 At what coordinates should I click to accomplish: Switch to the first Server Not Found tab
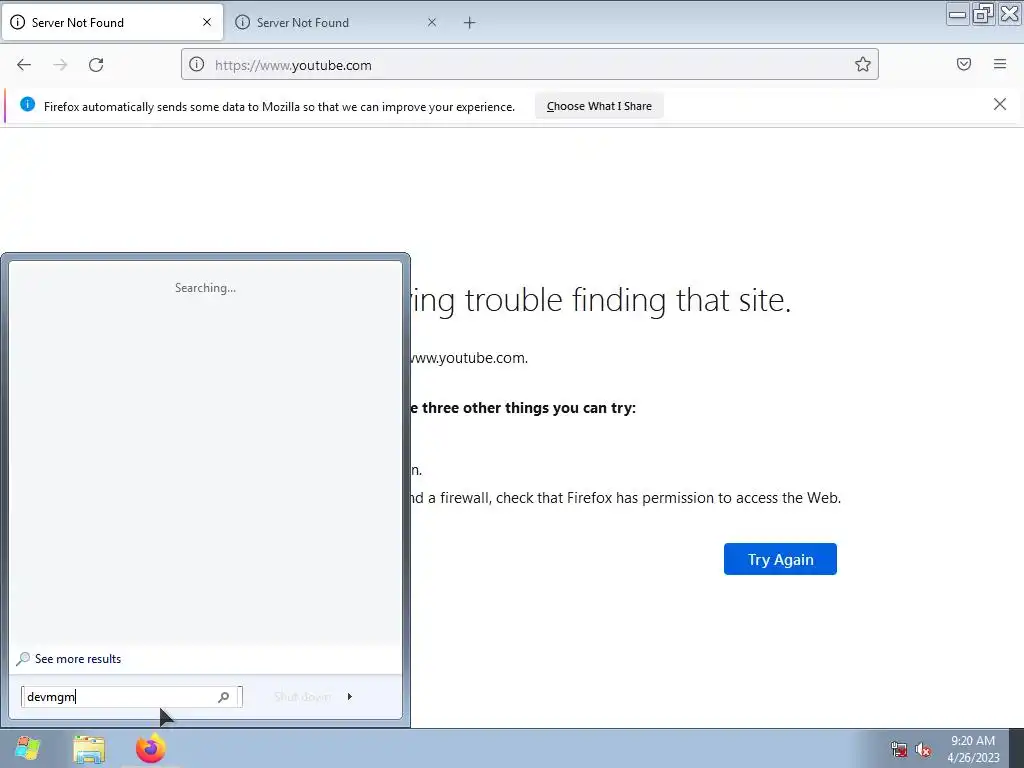coord(112,22)
